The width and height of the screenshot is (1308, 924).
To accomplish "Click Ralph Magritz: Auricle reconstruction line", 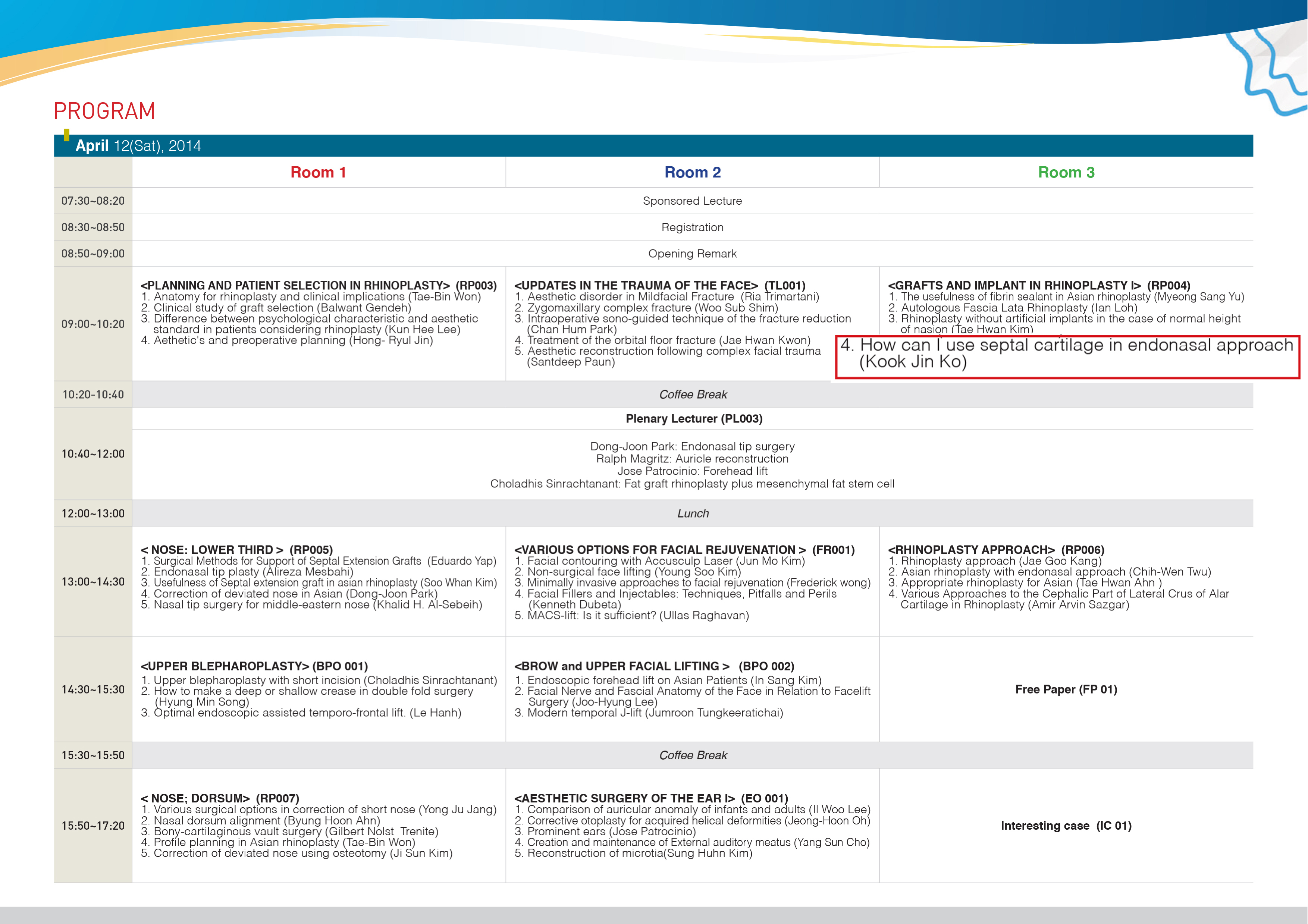I will coord(692,459).
